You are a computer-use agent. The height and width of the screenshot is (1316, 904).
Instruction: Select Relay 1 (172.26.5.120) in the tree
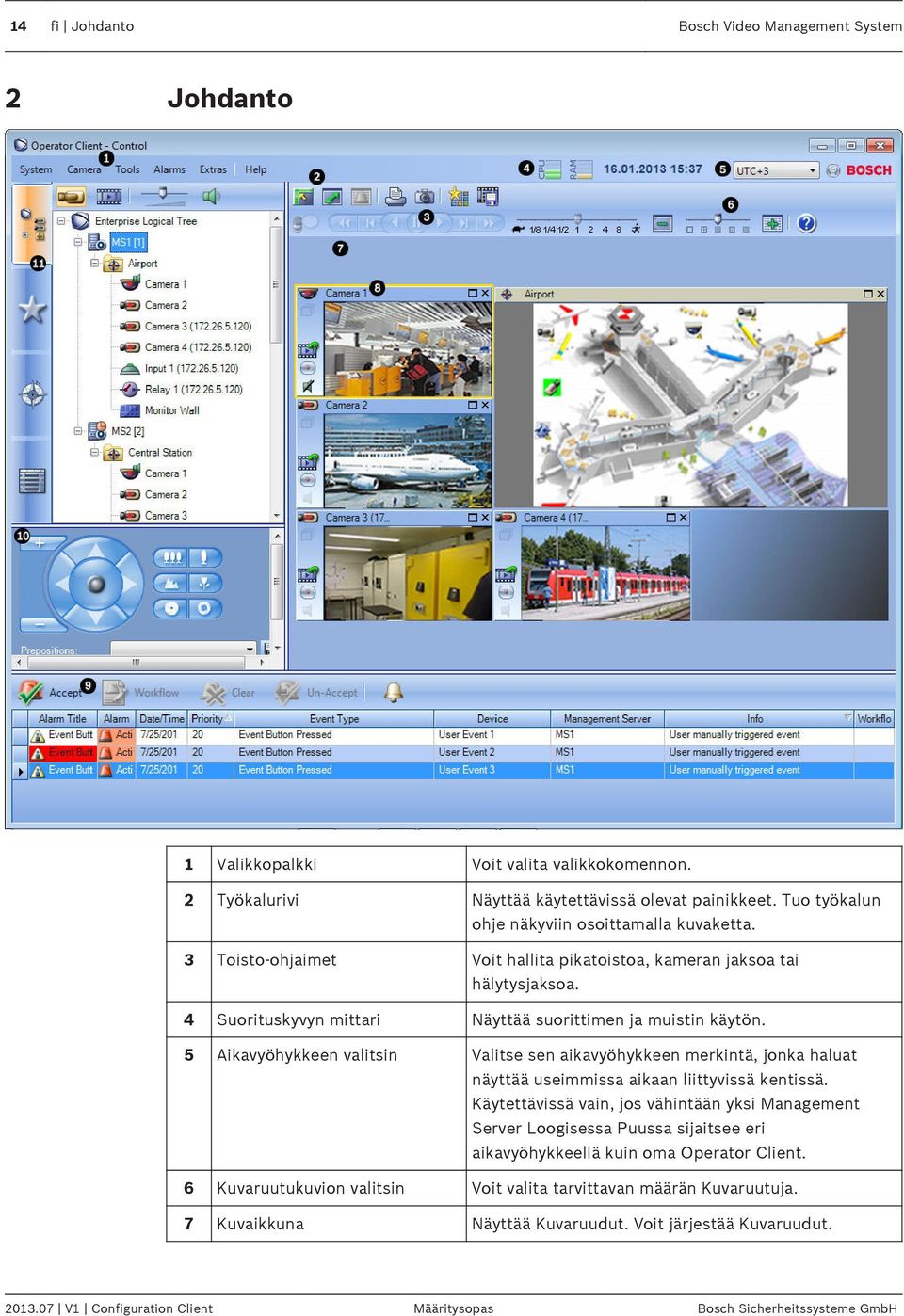193,389
